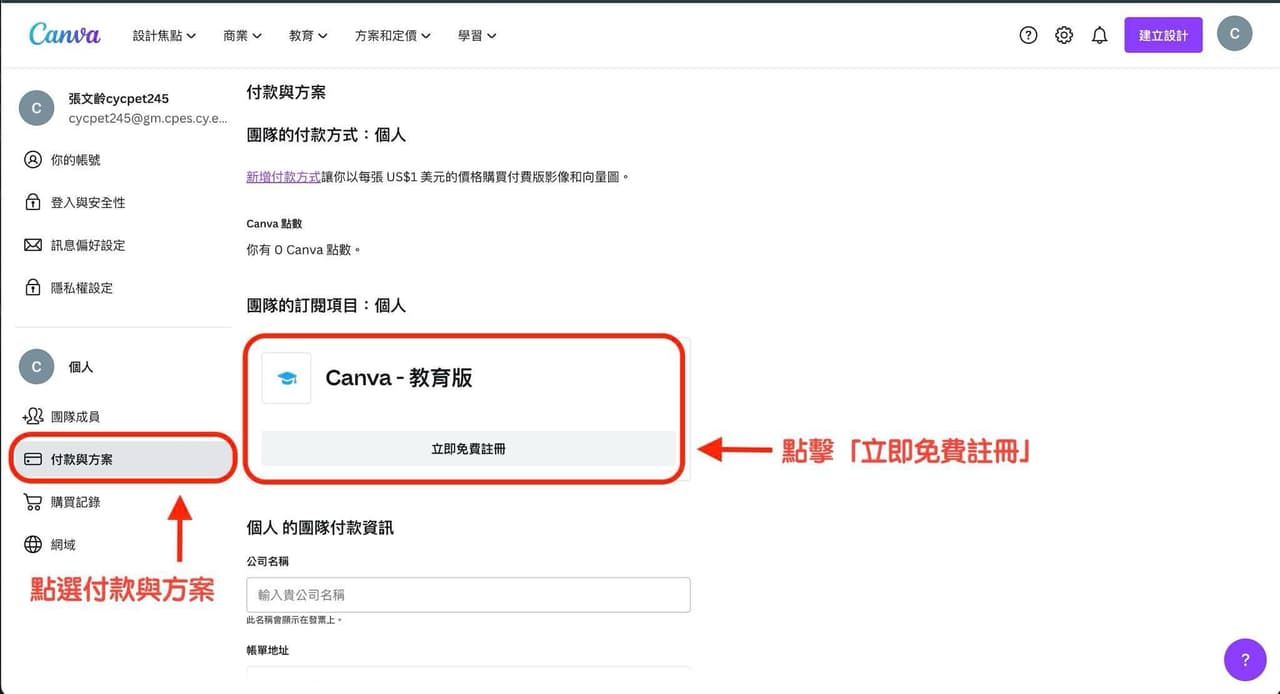This screenshot has height=694, width=1280.
Task: Click the 公司名稱 input field
Action: tap(468, 594)
